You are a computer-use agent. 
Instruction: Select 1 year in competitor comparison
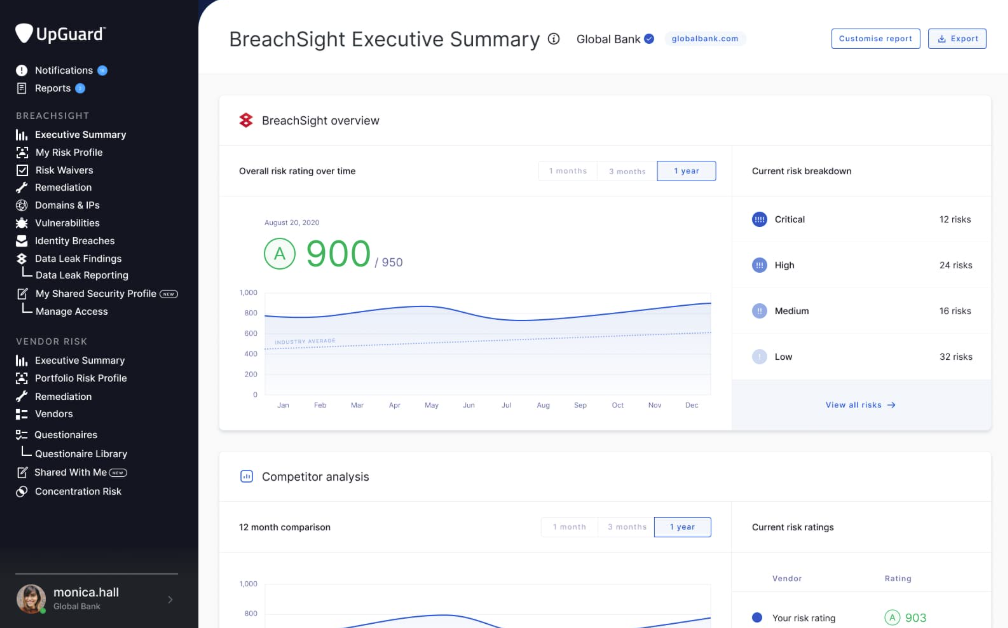coord(682,527)
